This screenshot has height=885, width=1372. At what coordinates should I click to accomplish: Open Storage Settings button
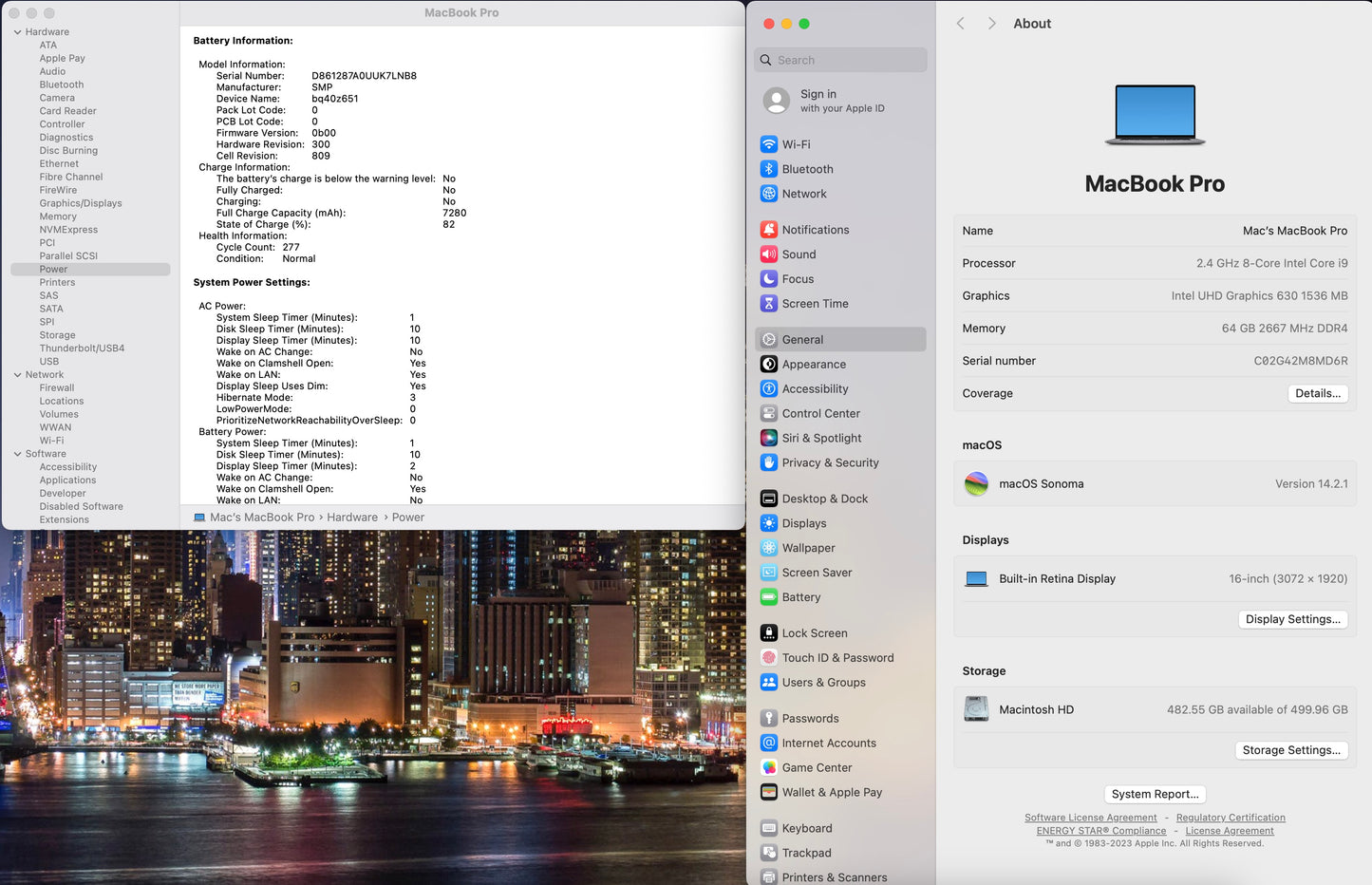1291,750
